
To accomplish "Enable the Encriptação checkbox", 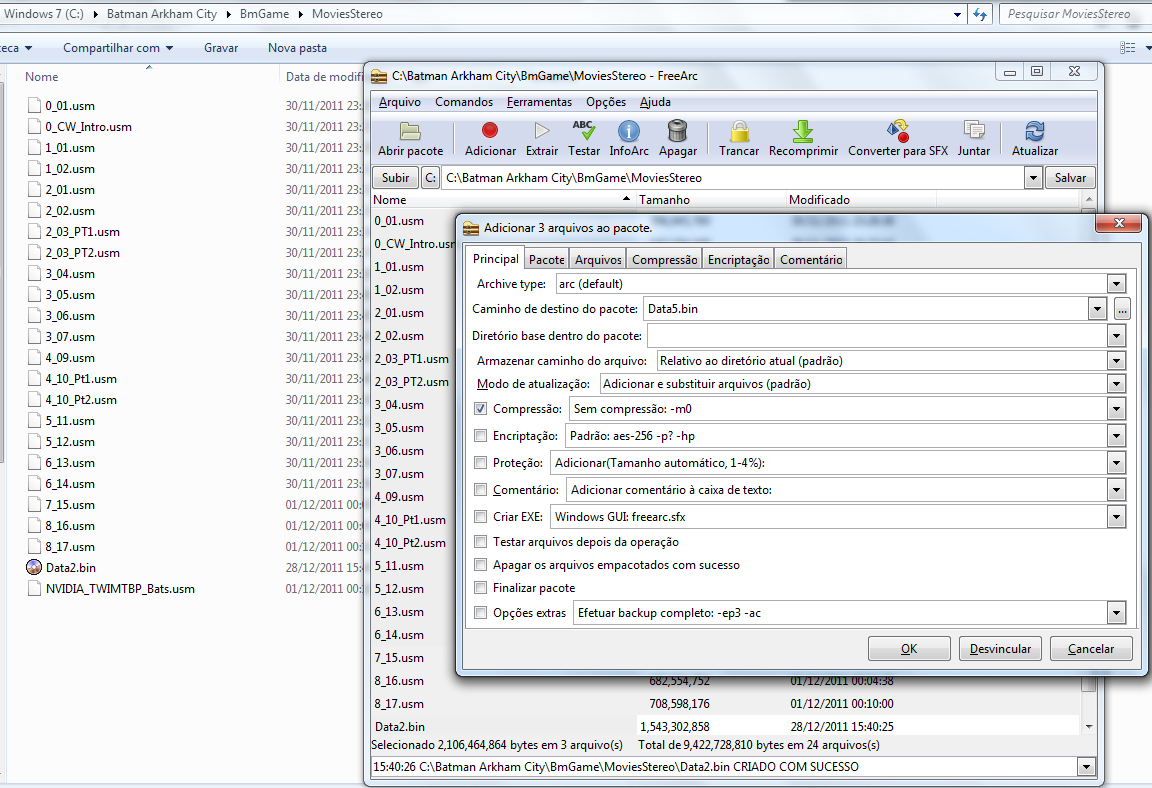I will [480, 435].
